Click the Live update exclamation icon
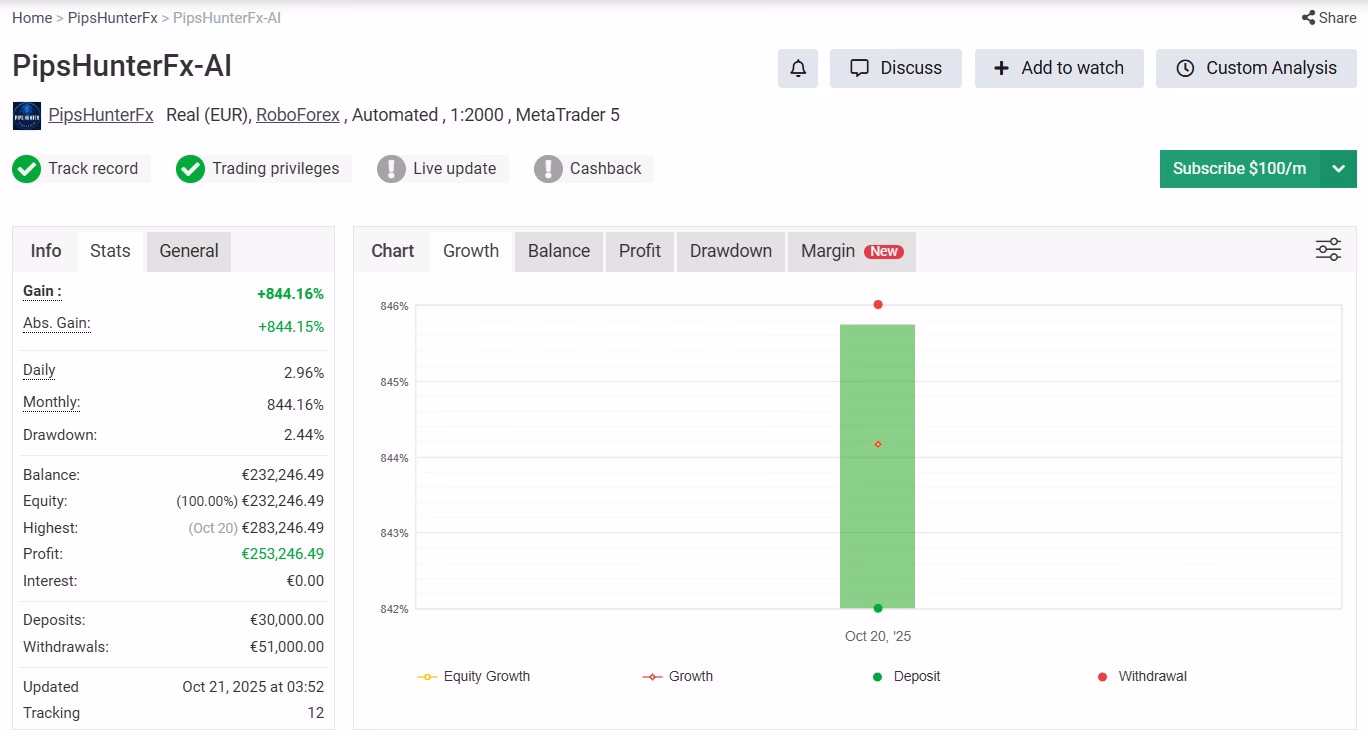This screenshot has width=1368, height=736. (391, 169)
